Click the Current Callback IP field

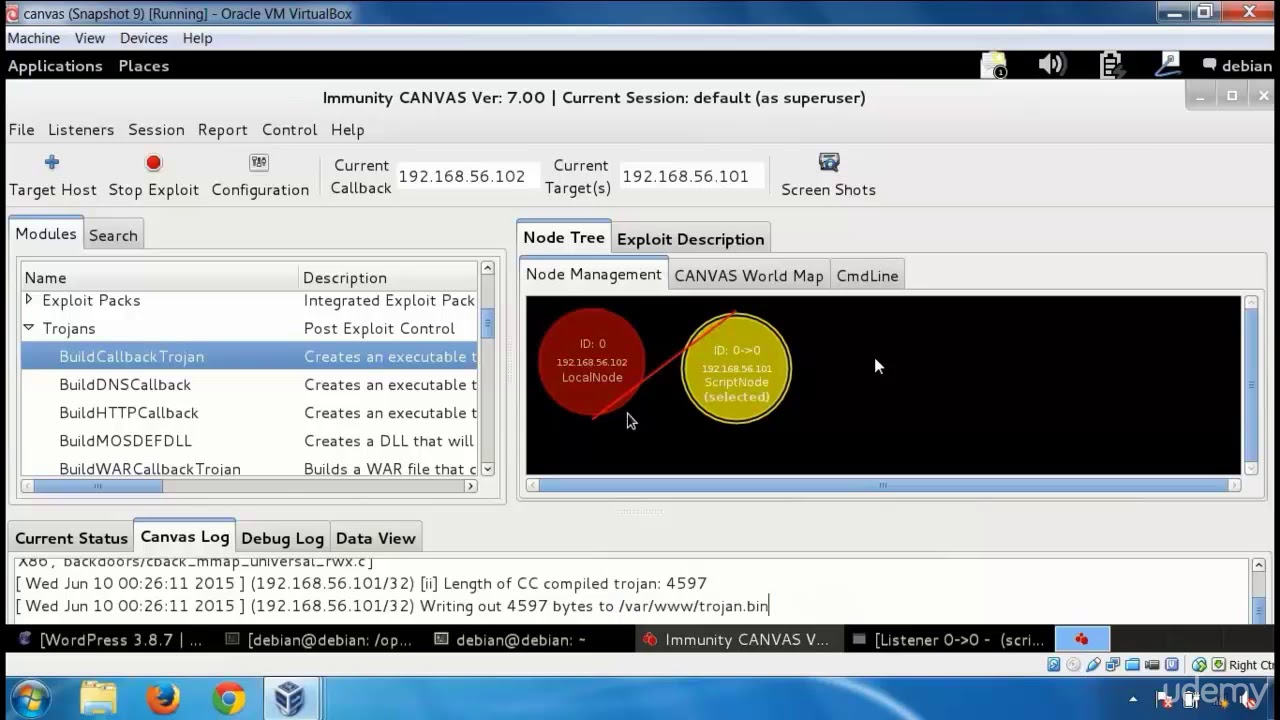(466, 176)
